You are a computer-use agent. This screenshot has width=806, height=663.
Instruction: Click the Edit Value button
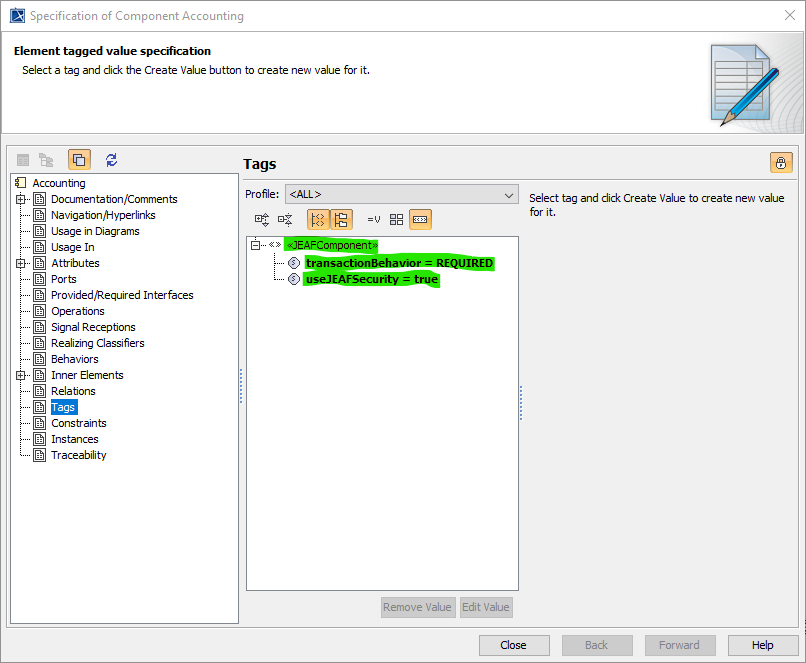pos(486,607)
